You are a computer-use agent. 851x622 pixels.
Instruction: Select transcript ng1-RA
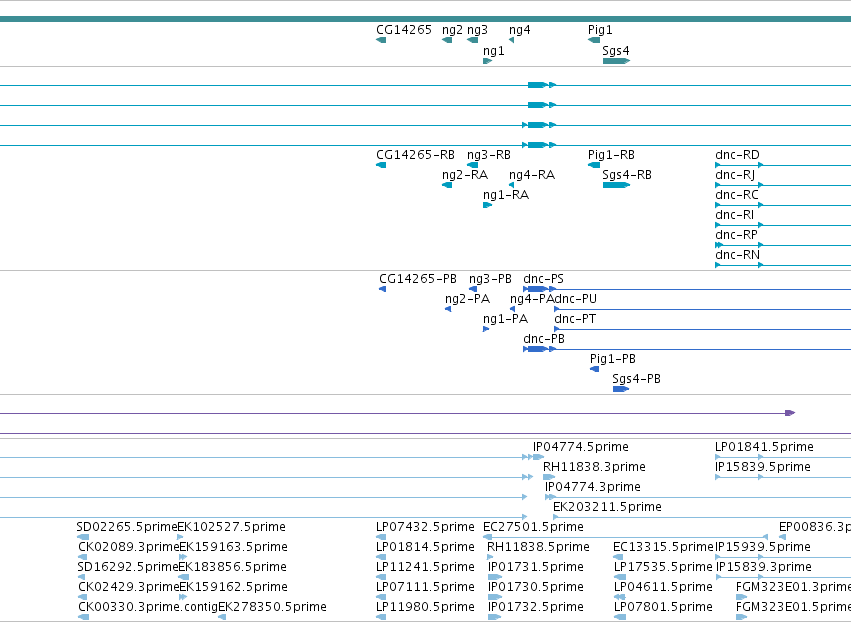[487, 205]
